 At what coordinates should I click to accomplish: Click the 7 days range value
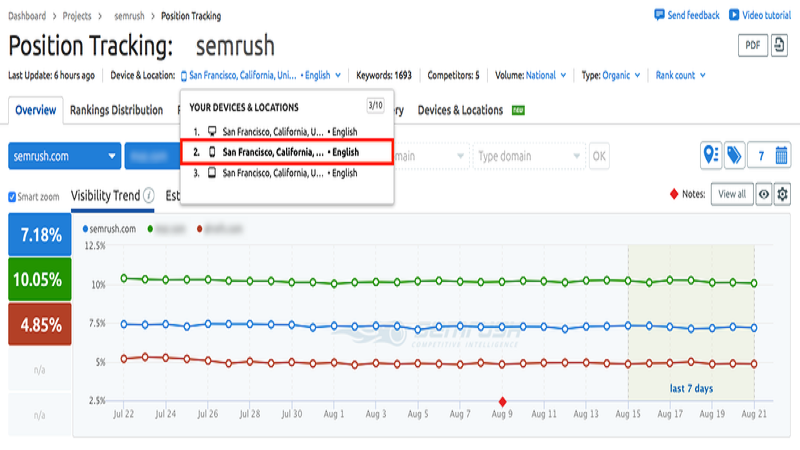click(761, 156)
